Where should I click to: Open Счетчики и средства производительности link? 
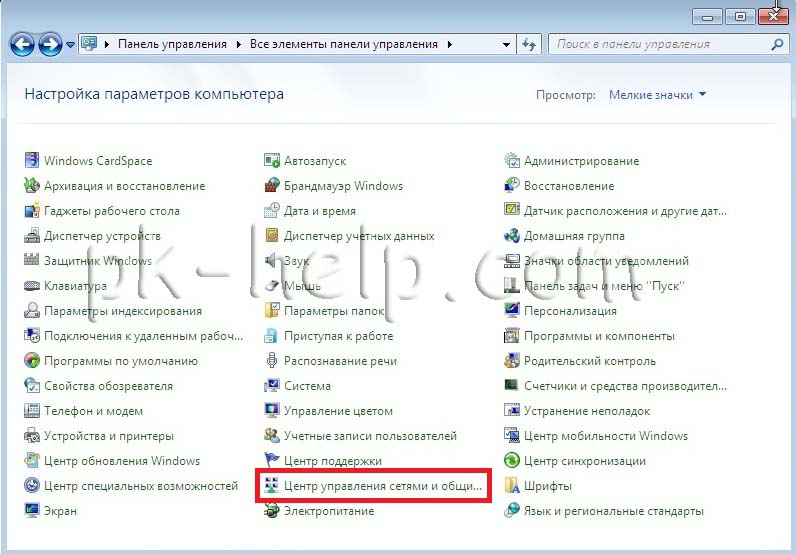[x=625, y=386]
